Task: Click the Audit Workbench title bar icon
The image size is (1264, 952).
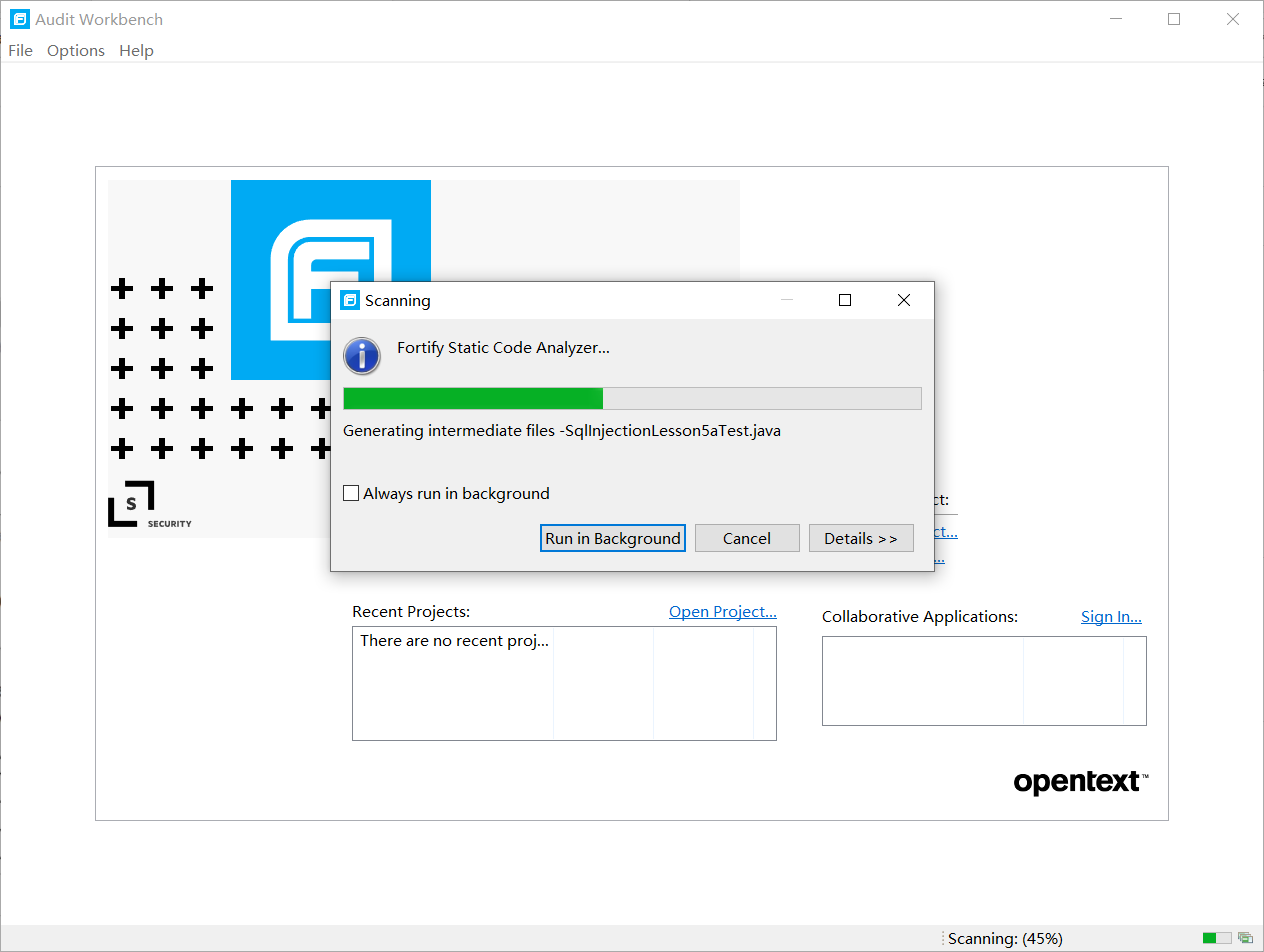Action: (19, 19)
